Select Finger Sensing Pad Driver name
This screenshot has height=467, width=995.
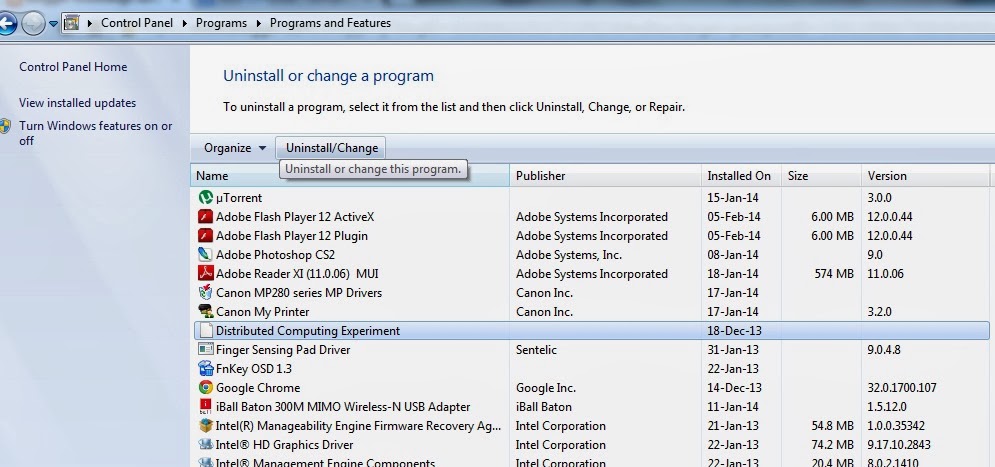click(283, 350)
